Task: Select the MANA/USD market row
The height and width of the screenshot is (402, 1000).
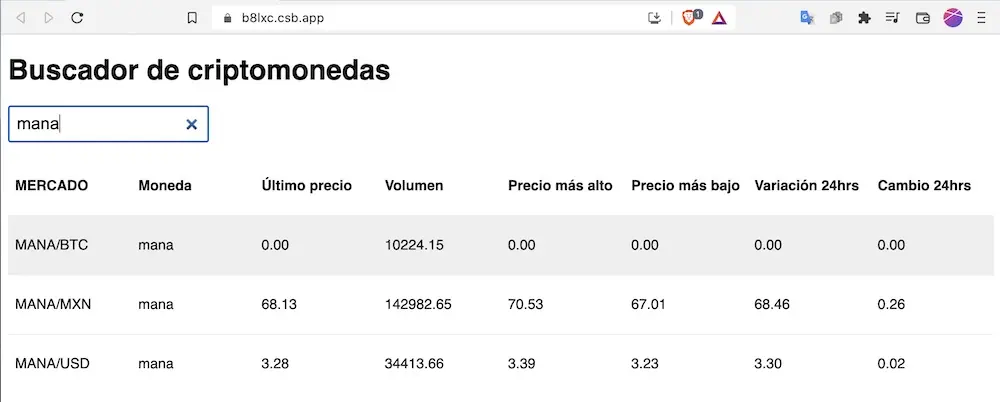Action: (x=501, y=364)
